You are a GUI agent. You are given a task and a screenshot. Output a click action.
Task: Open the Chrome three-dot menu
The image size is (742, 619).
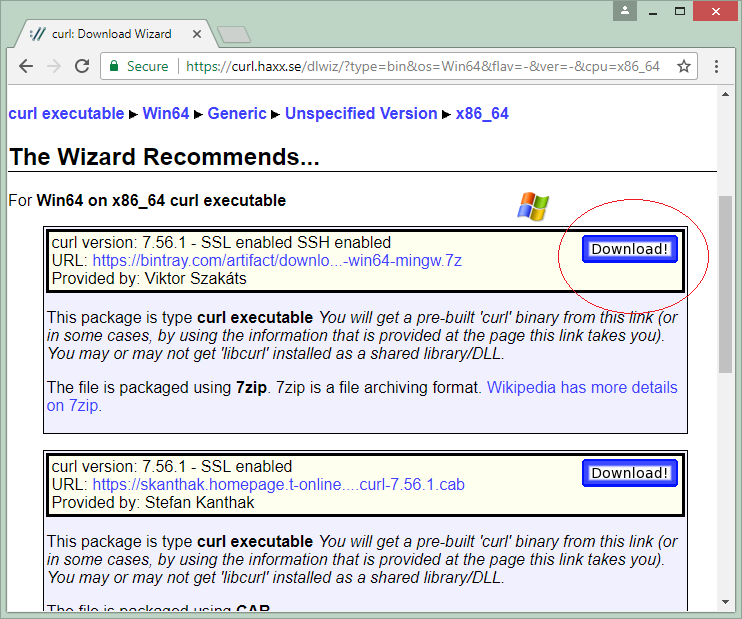point(716,66)
